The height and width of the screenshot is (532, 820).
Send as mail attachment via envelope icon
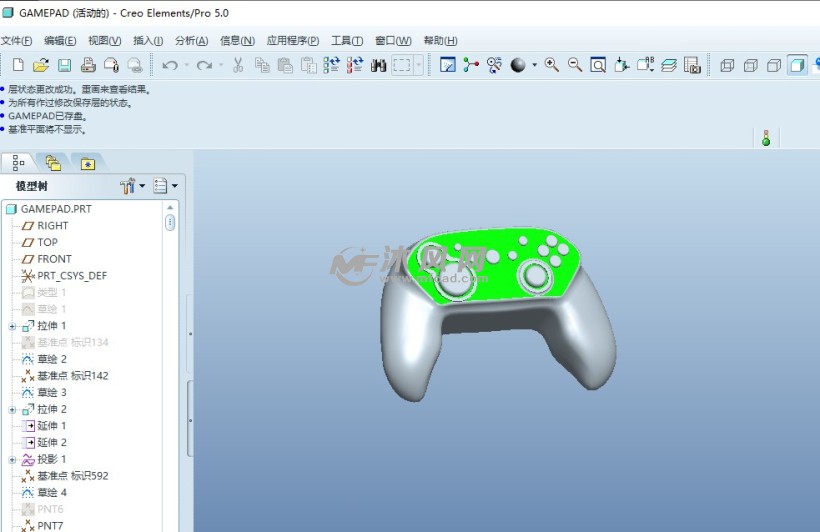tap(111, 65)
